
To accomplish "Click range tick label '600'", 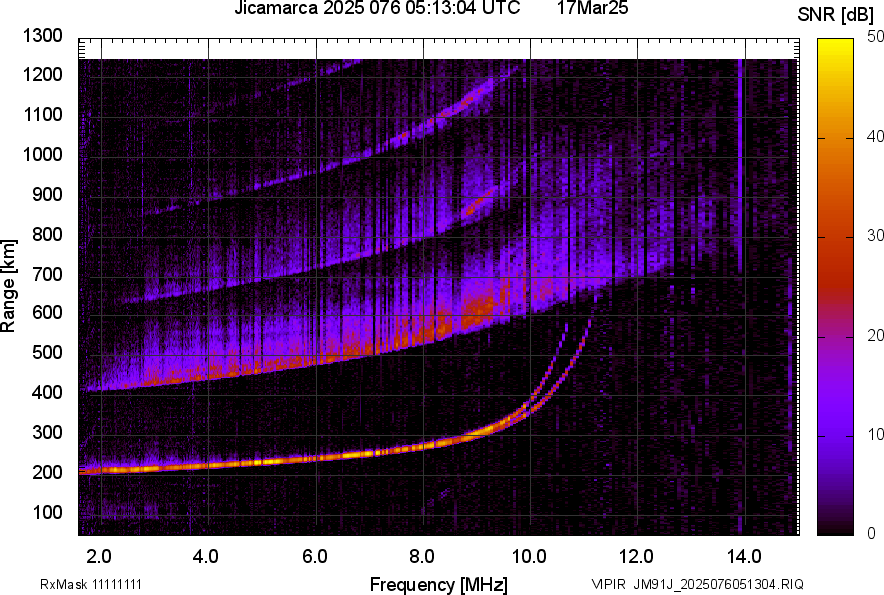I will click(47, 312).
